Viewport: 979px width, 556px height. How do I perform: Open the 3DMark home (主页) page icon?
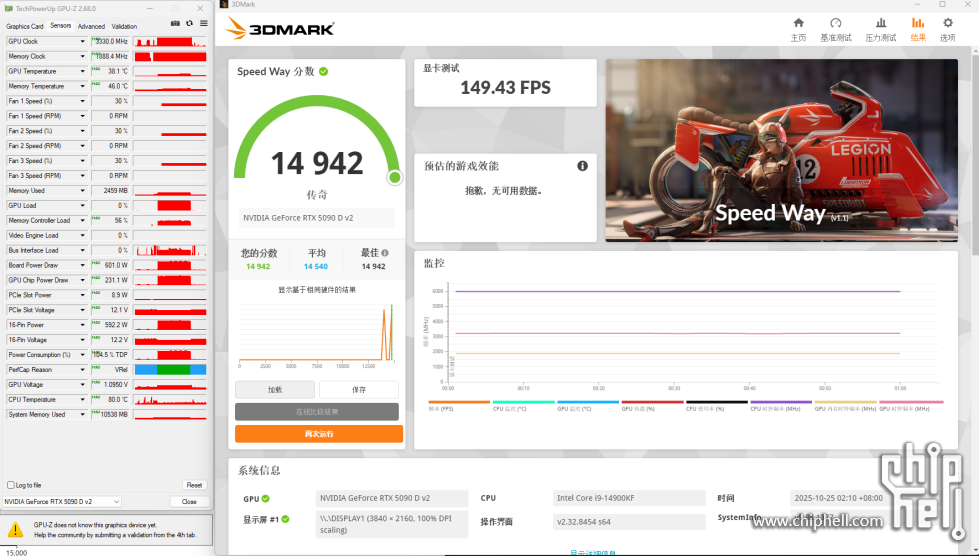point(798,23)
